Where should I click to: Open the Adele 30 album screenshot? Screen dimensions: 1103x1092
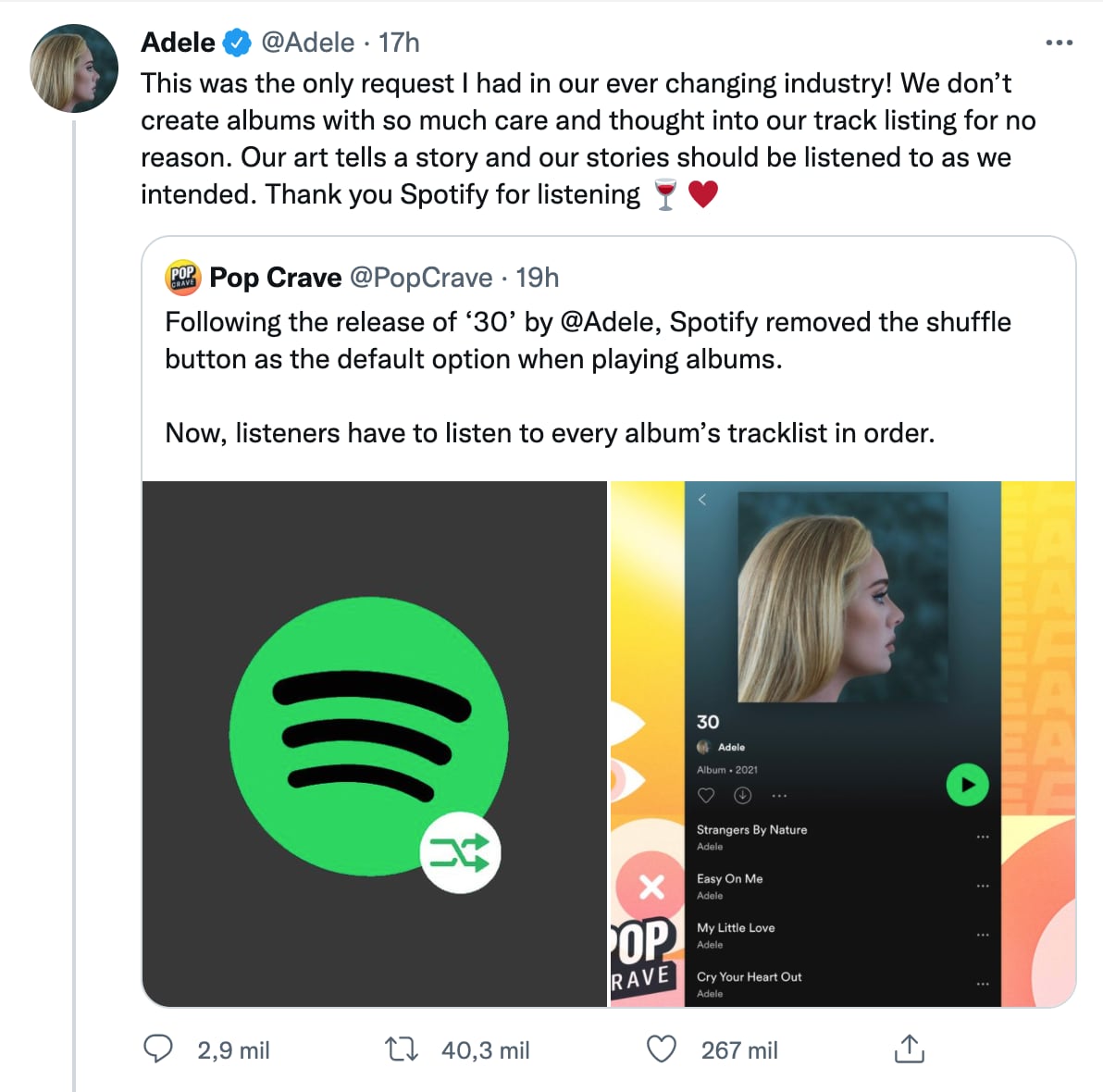pyautogui.click(x=842, y=743)
